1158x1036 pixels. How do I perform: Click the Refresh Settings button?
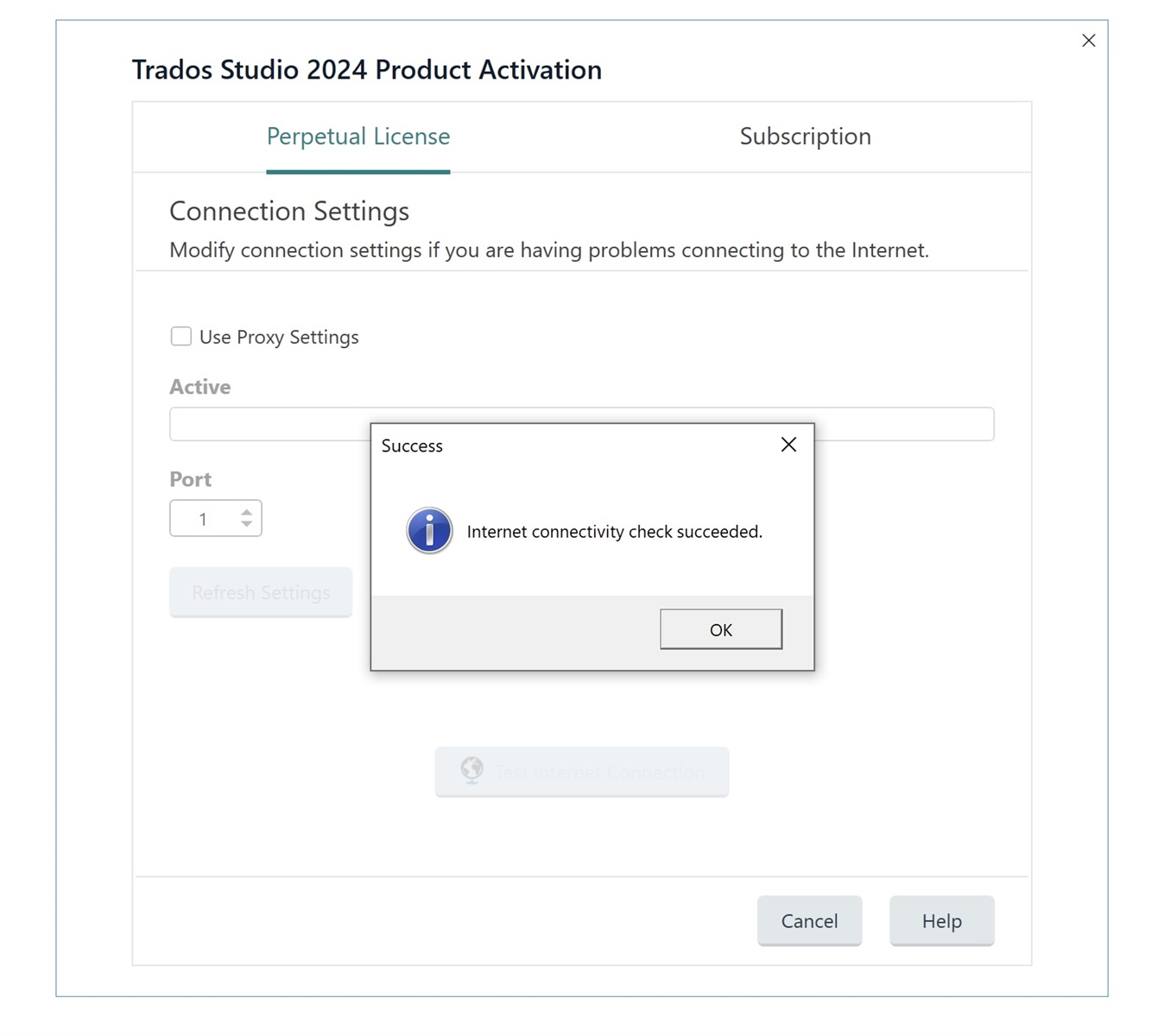(260, 592)
